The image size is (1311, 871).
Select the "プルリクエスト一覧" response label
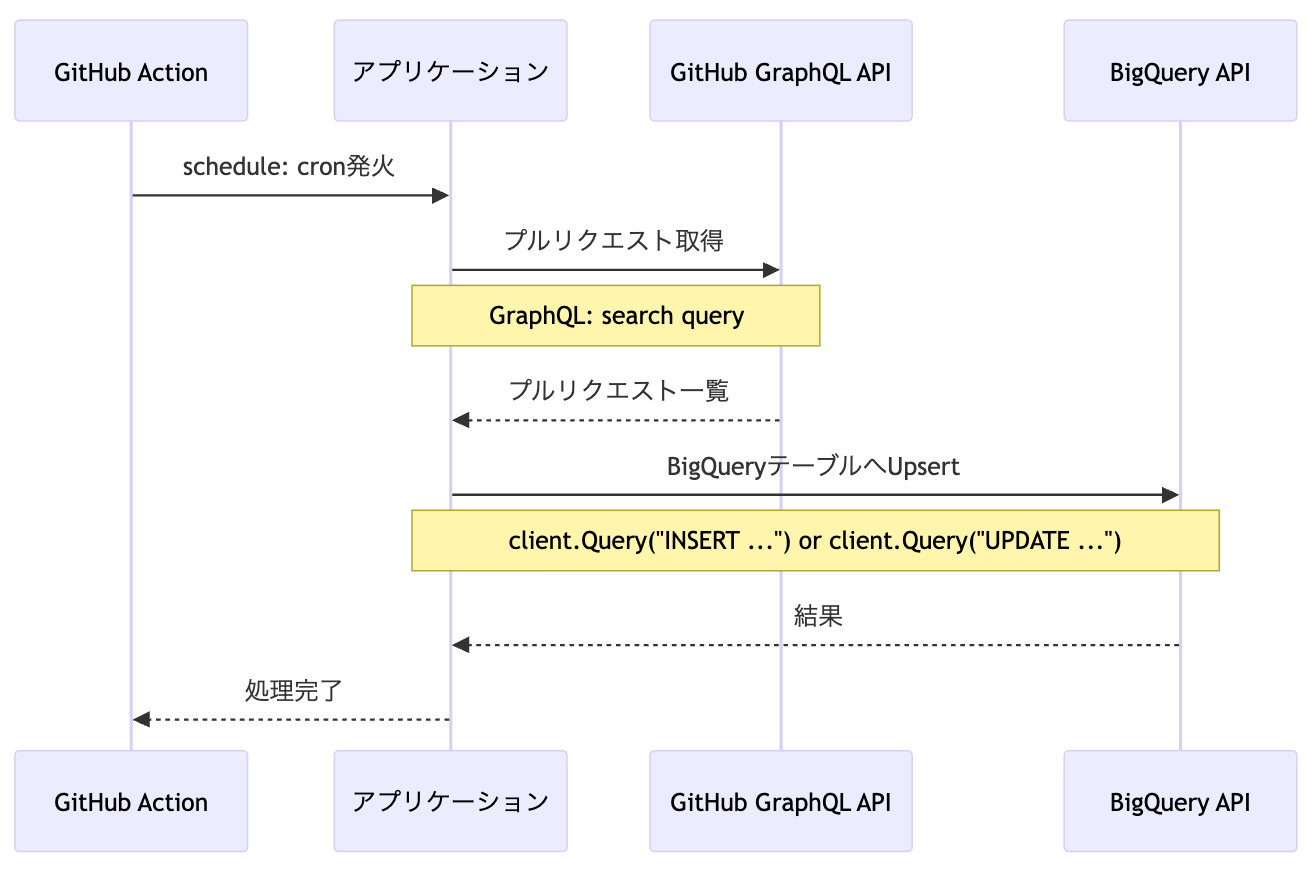coord(619,391)
